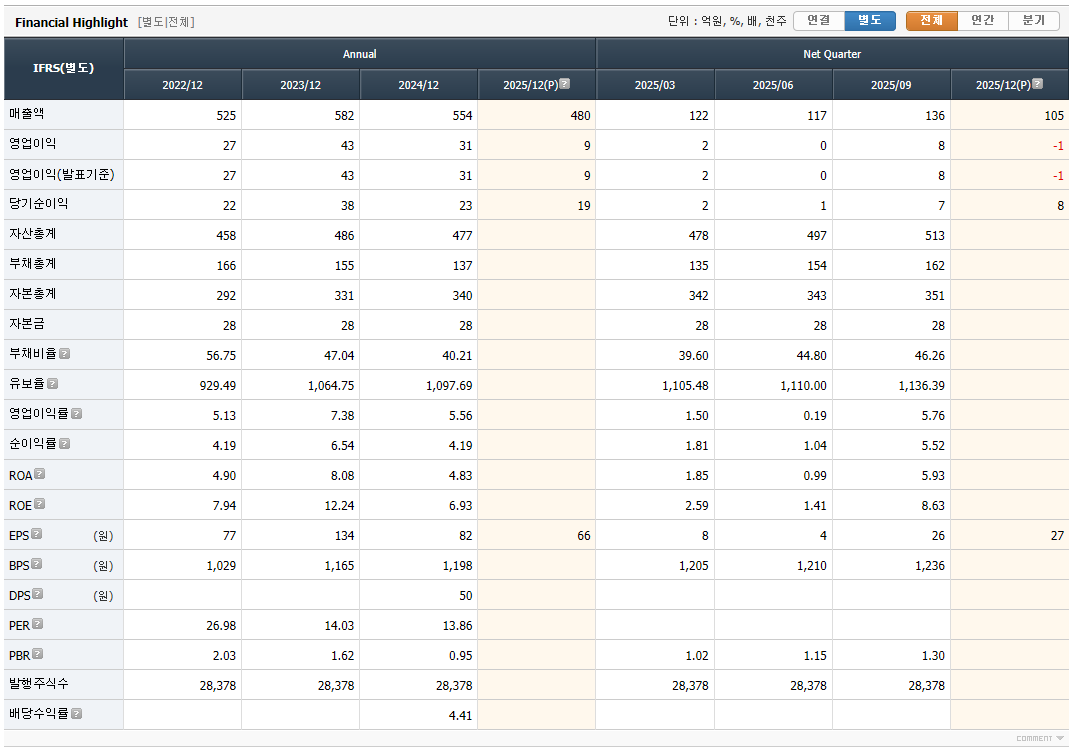The image size is (1079, 751).
Task: Click DPS value 50 for 2024/12
Action: tap(466, 595)
